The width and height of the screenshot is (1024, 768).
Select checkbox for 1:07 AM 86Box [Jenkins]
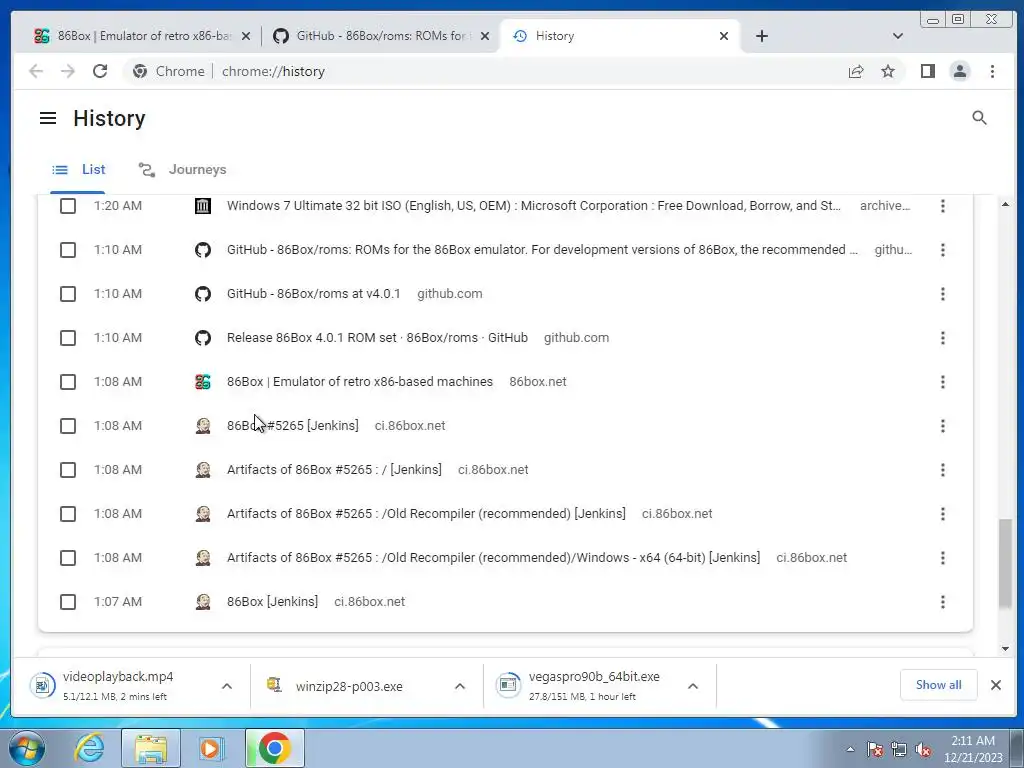pos(68,602)
